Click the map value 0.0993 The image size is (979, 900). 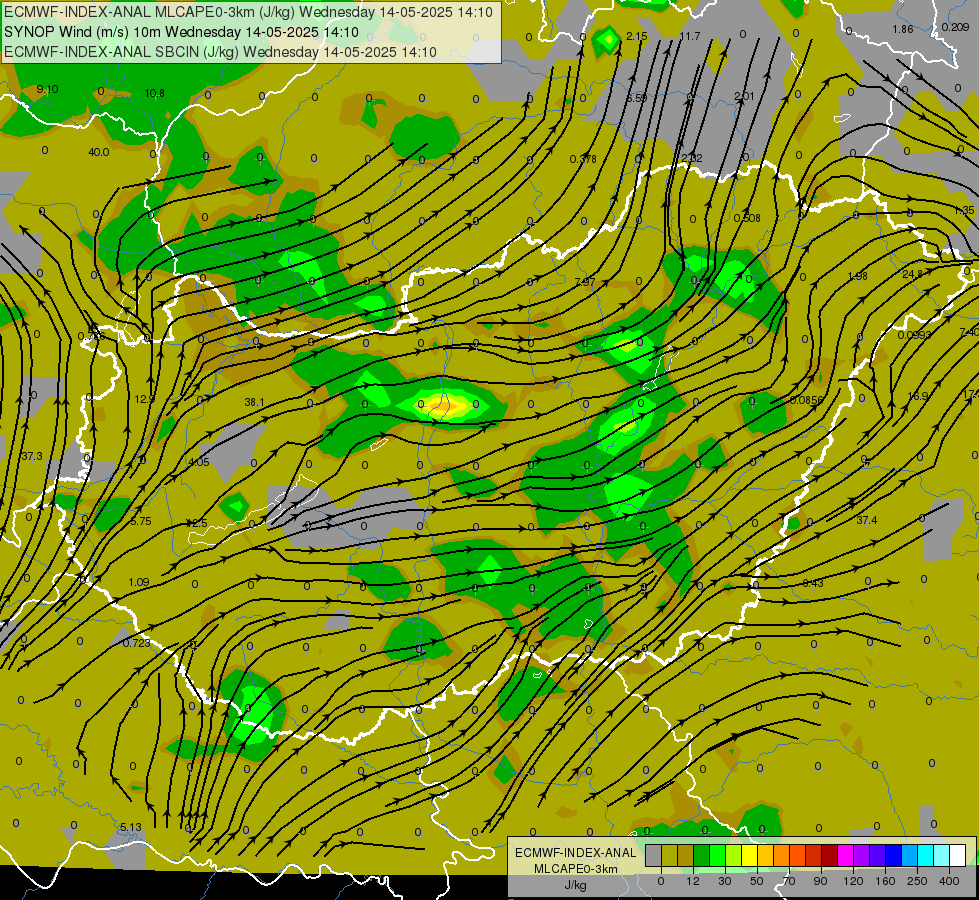(x=915, y=335)
